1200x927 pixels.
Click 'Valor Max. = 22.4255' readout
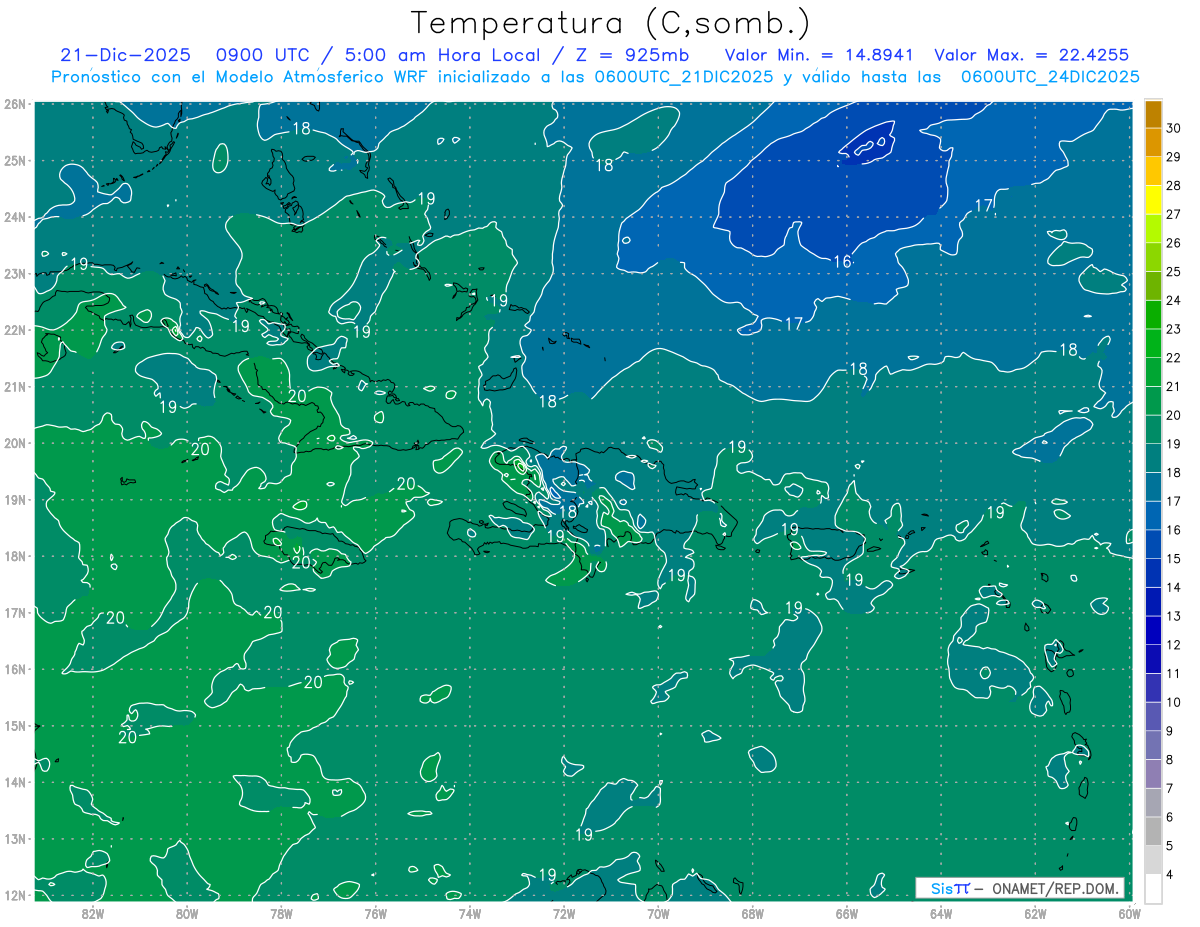[x=1031, y=55]
